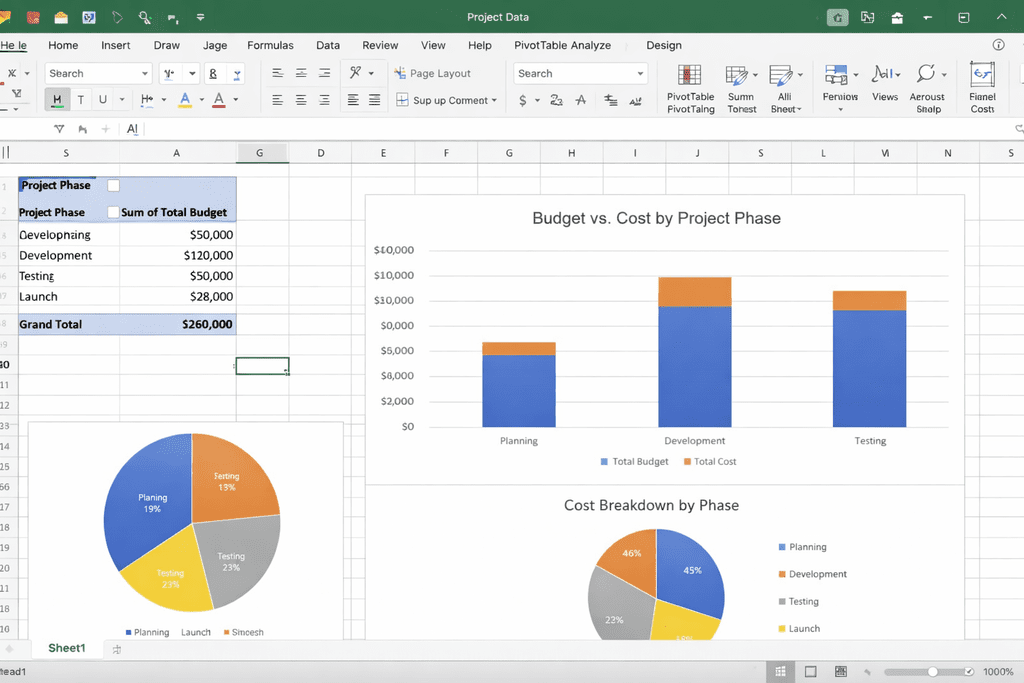Viewport: 1024px width, 683px height.
Task: Open the PivotTable Analyze tab
Action: [562, 45]
